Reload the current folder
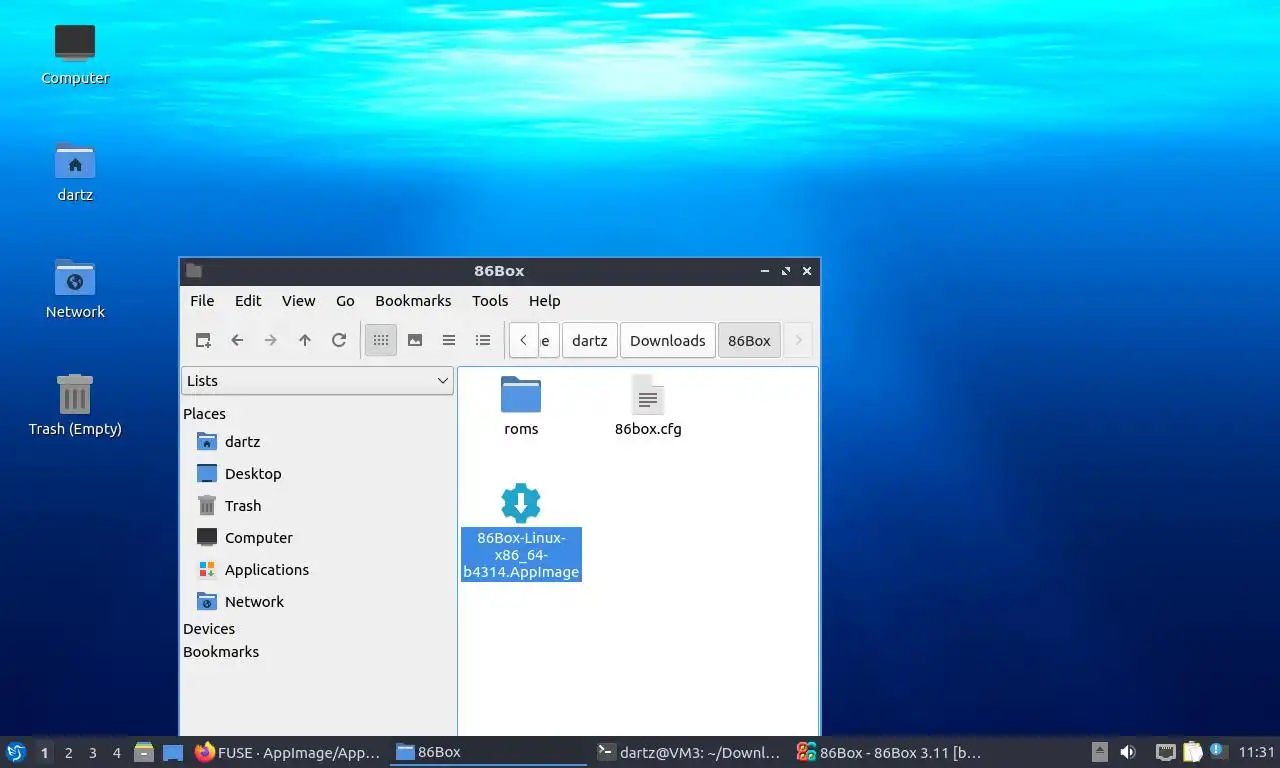Screen dimensions: 1280x768 tap(339, 340)
